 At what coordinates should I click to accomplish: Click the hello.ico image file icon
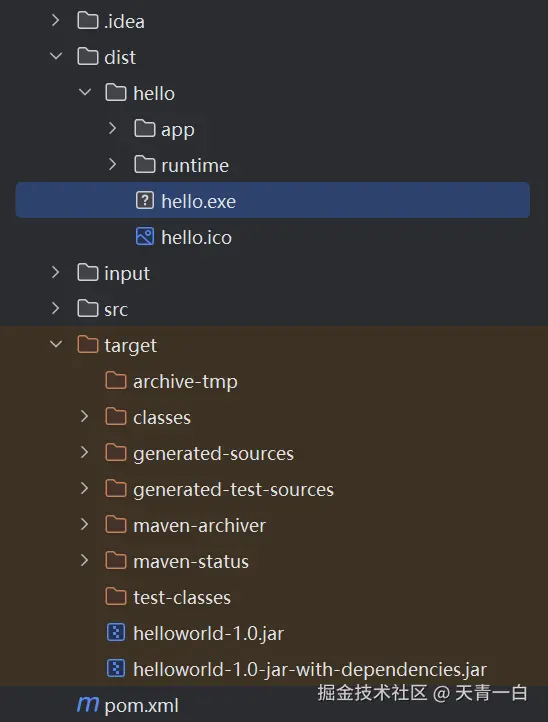(x=145, y=237)
